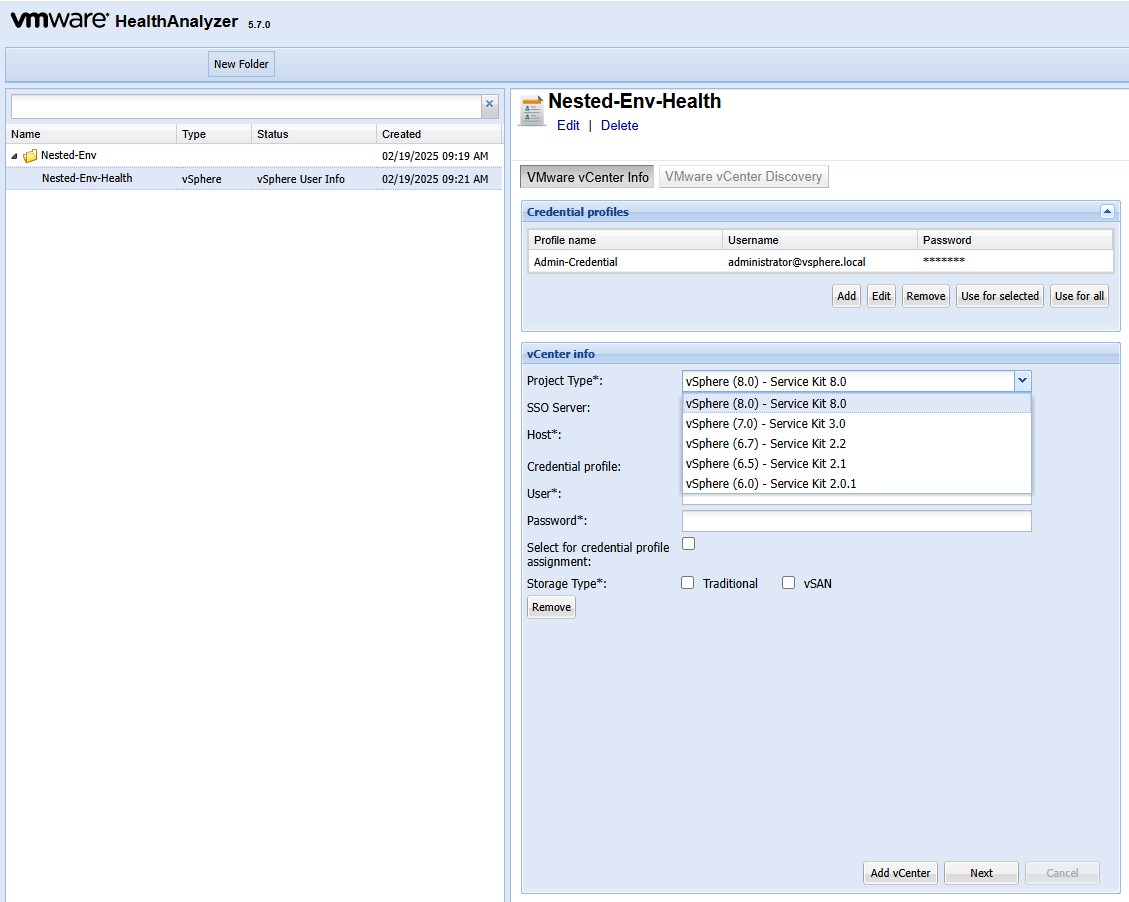
Task: Sort by the Created column header
Action: click(x=439, y=134)
